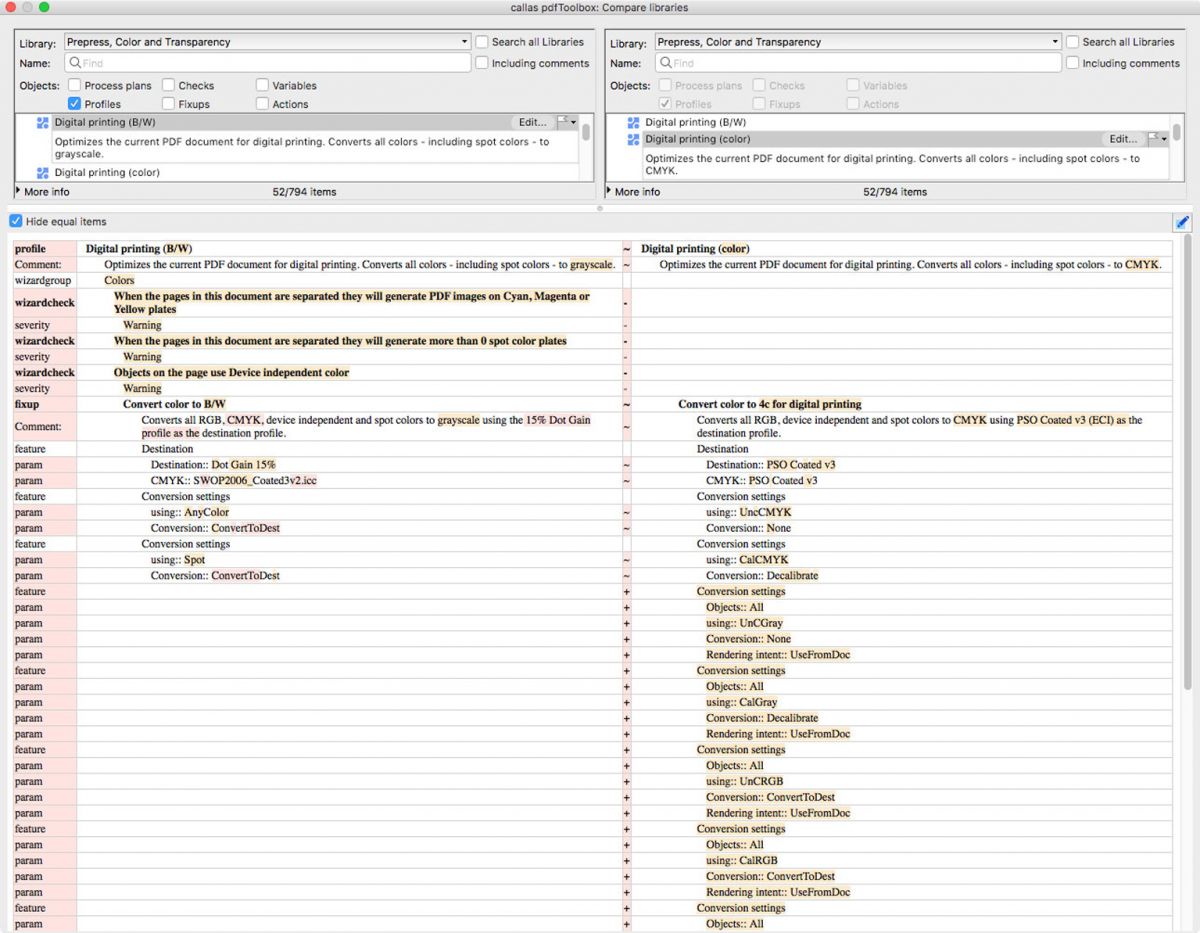Toggle the left Profiles objects checkbox

point(75,104)
